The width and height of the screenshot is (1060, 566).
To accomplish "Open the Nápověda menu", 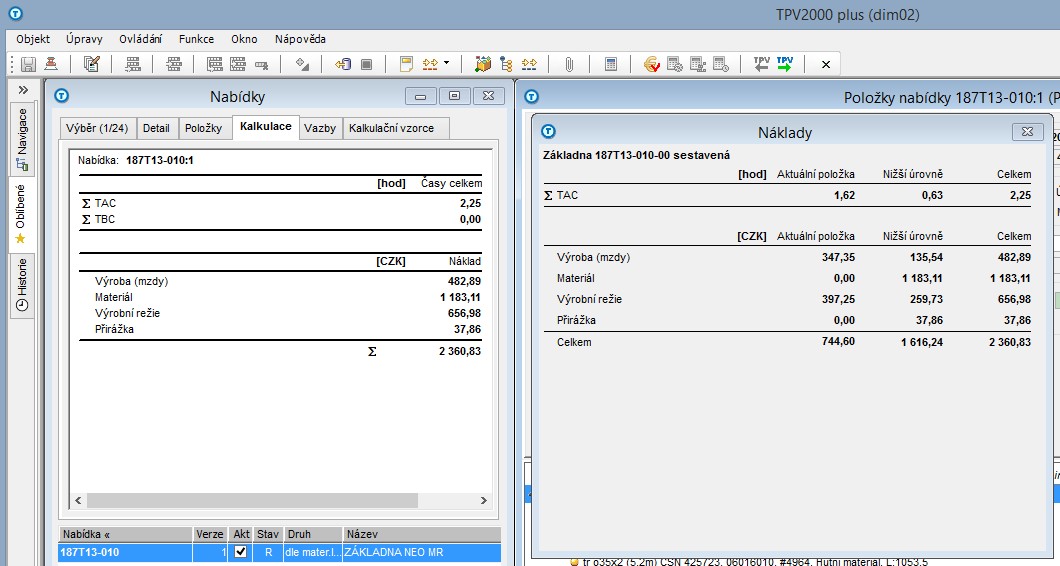I will 300,39.
